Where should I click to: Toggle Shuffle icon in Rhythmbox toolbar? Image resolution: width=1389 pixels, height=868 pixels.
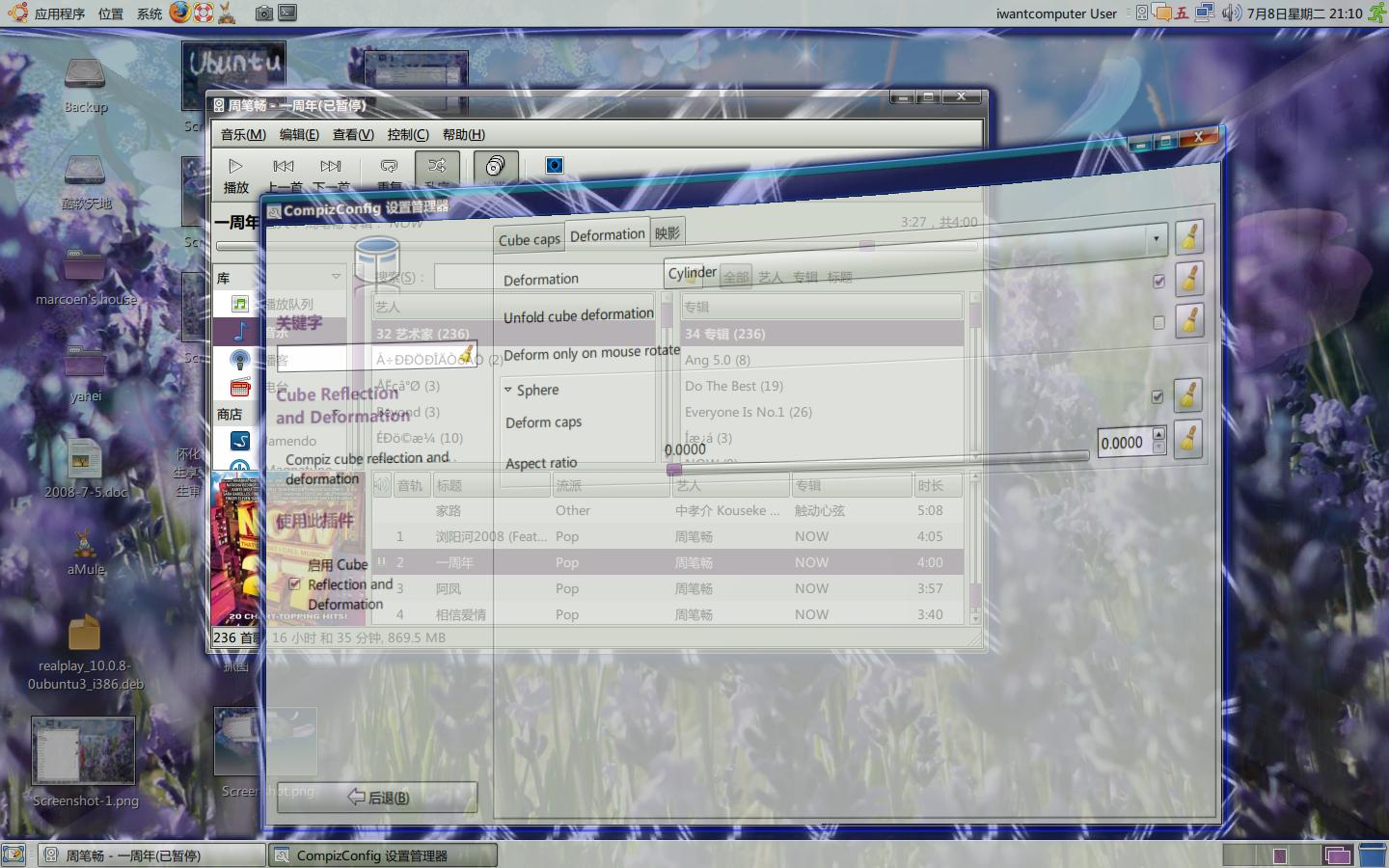point(437,168)
